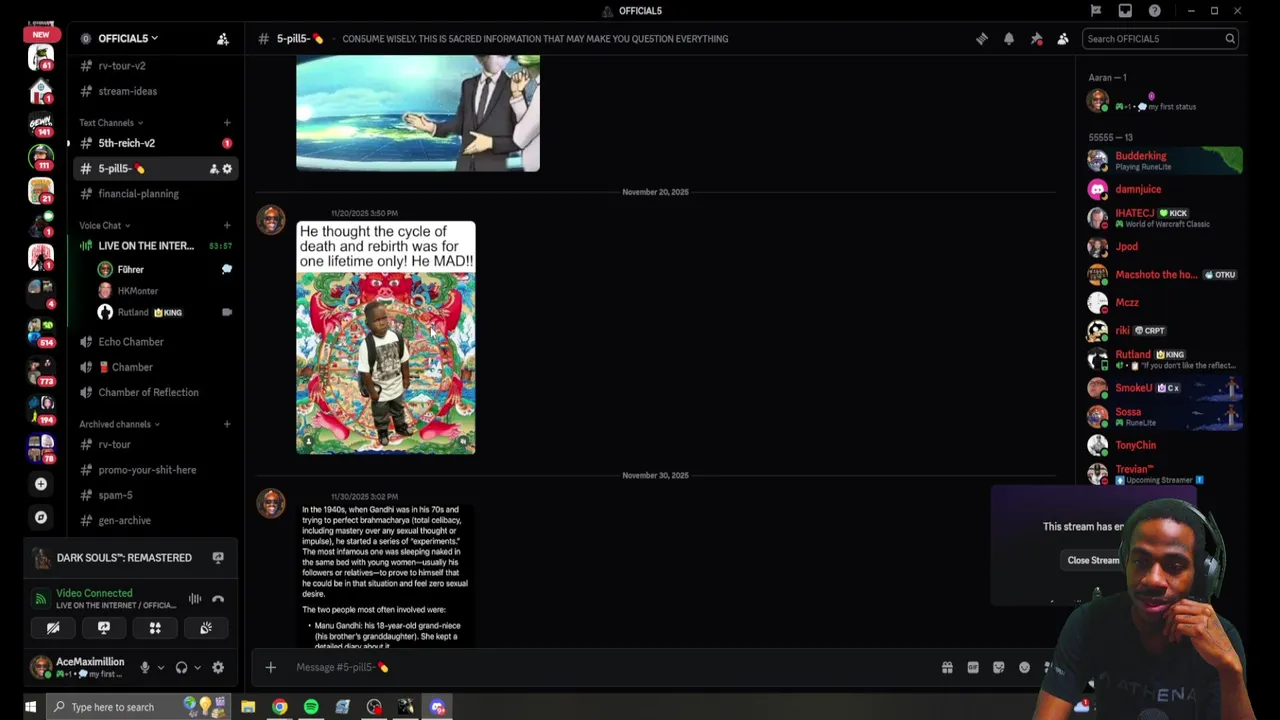The image size is (1280, 720).
Task: Click create invite icon on 5-pill5- channel
Action: (214, 169)
